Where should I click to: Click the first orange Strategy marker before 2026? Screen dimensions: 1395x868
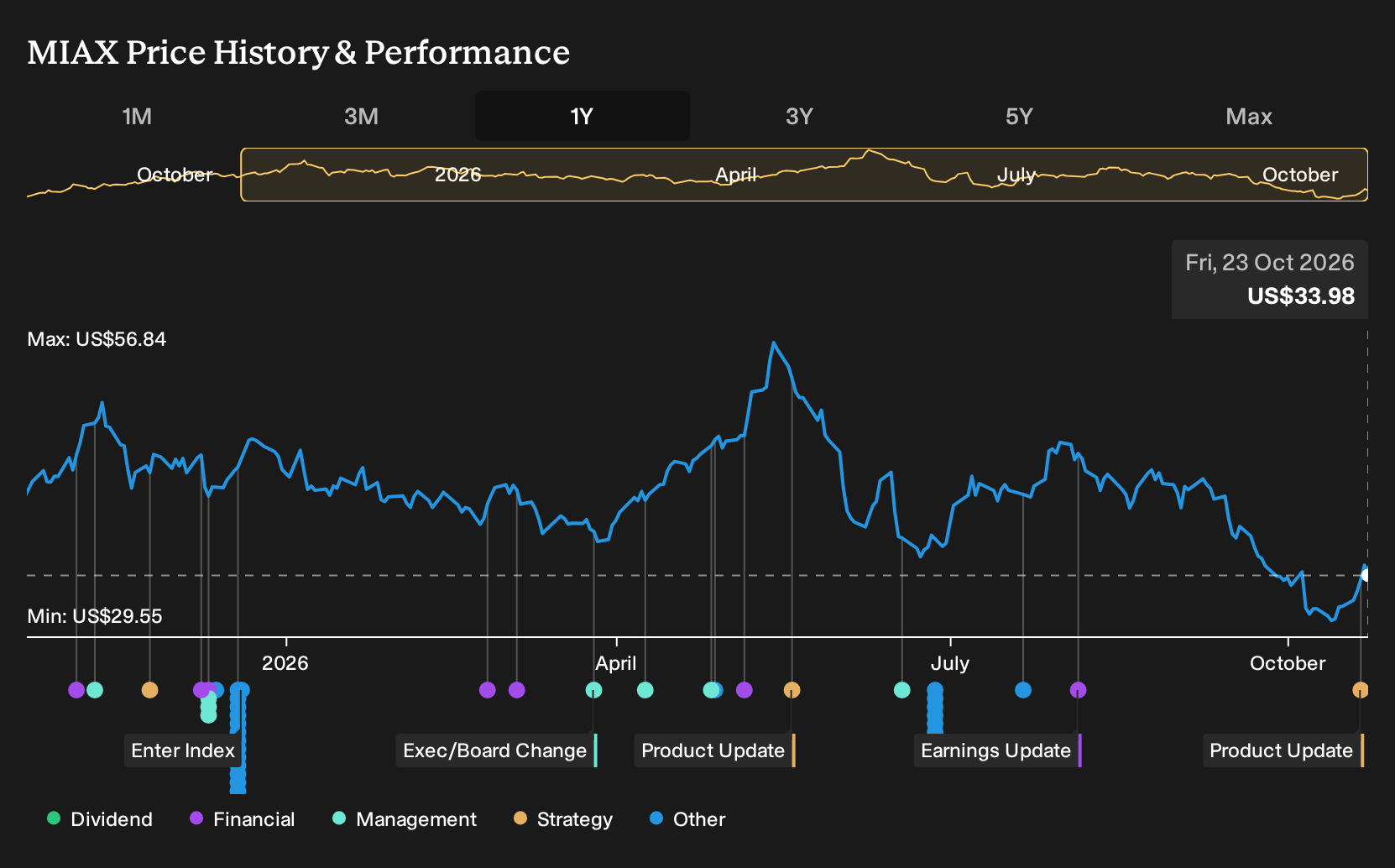tap(149, 690)
